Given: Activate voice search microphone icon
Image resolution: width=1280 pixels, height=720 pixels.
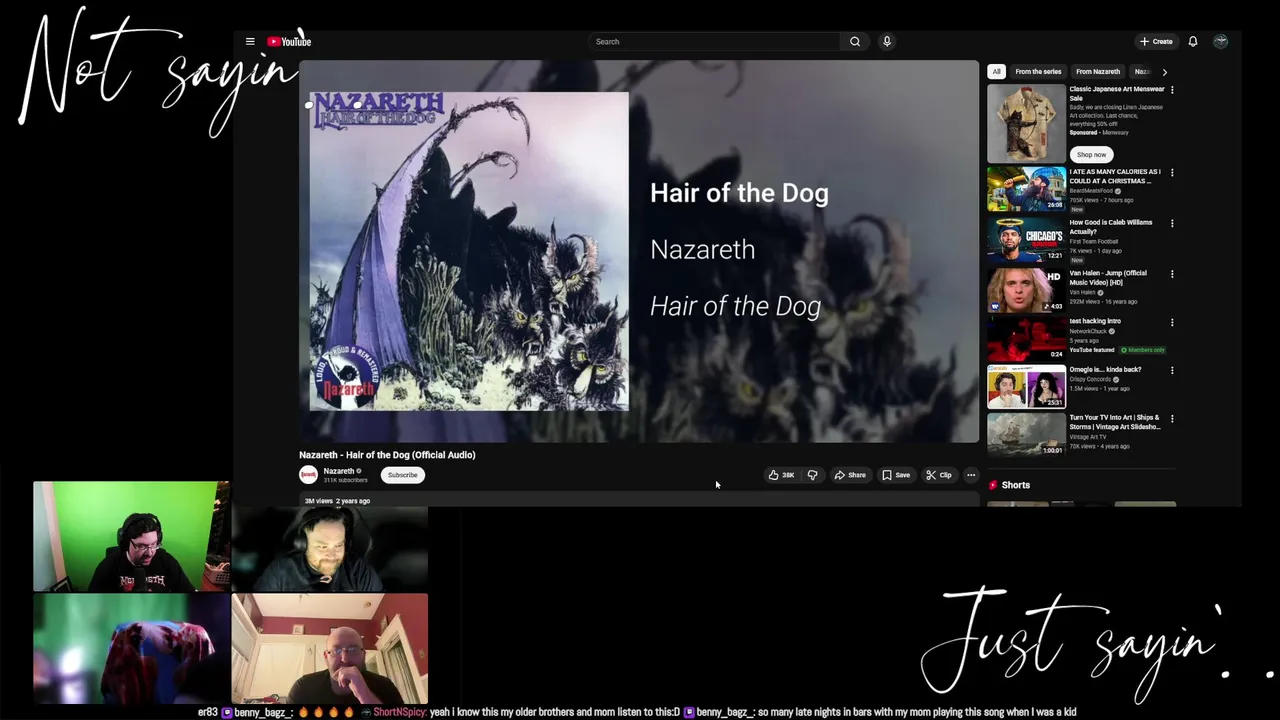Looking at the screenshot, I should point(886,41).
